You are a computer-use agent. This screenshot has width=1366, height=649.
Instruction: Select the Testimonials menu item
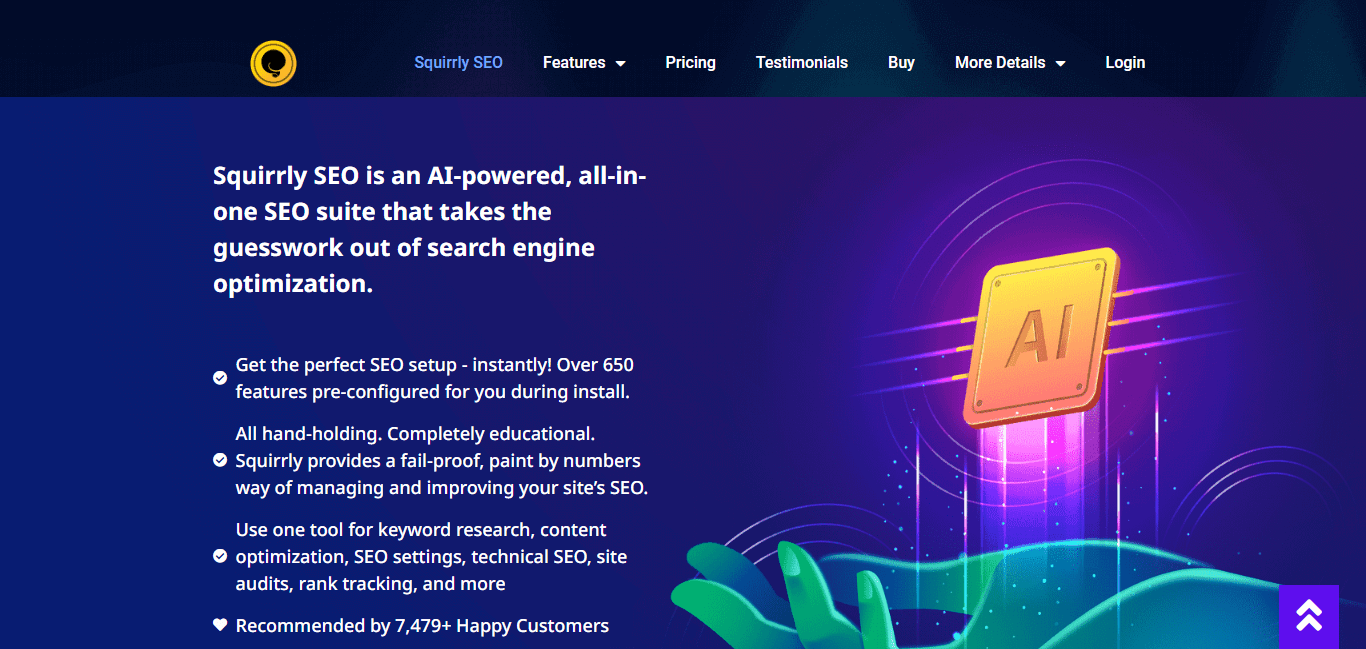(801, 62)
